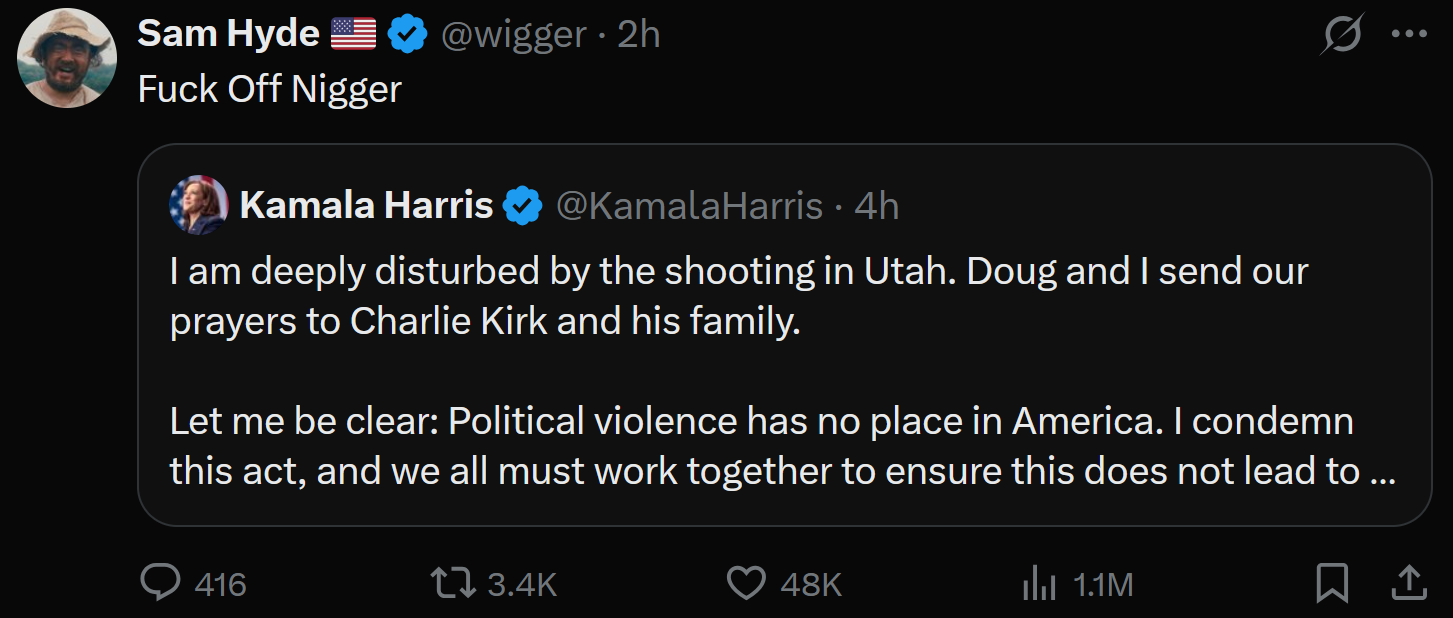The image size is (1453, 618).
Task: Repost this post using the arrows icon
Action: [x=452, y=582]
